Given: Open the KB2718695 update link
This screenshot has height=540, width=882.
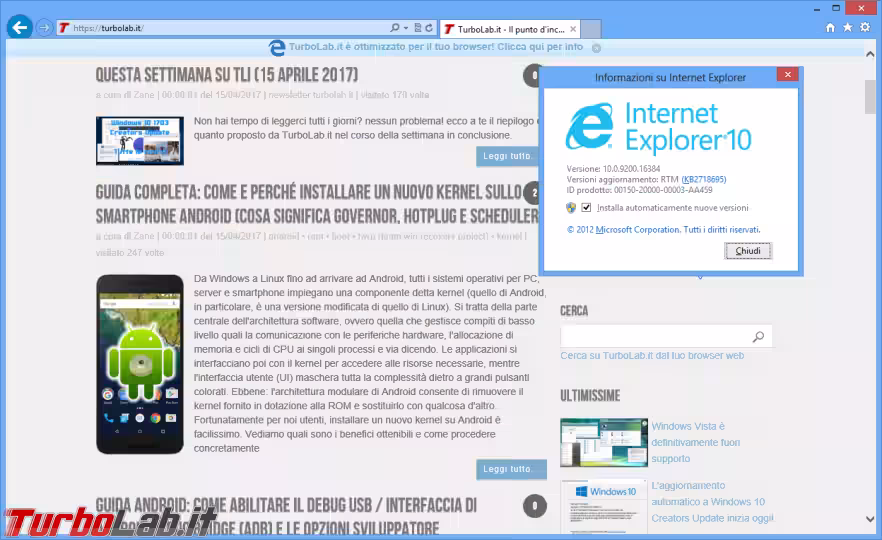Looking at the screenshot, I should point(704,179).
